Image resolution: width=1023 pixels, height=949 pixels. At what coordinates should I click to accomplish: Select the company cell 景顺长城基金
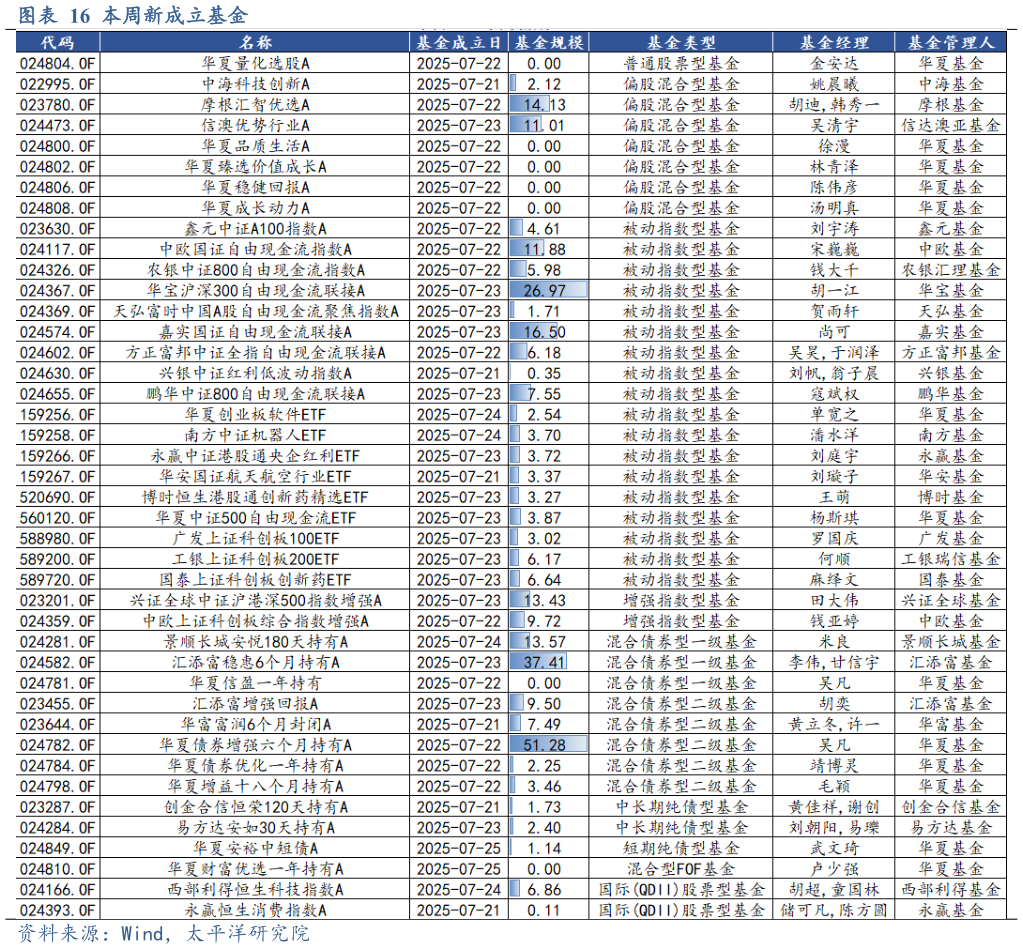click(949, 642)
